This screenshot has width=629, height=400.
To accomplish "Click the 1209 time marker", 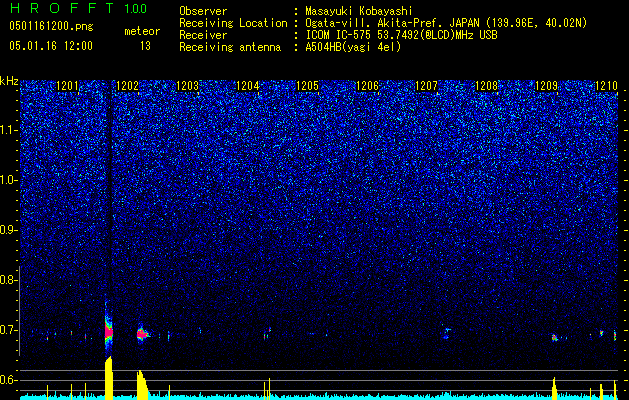I will (546, 86).
